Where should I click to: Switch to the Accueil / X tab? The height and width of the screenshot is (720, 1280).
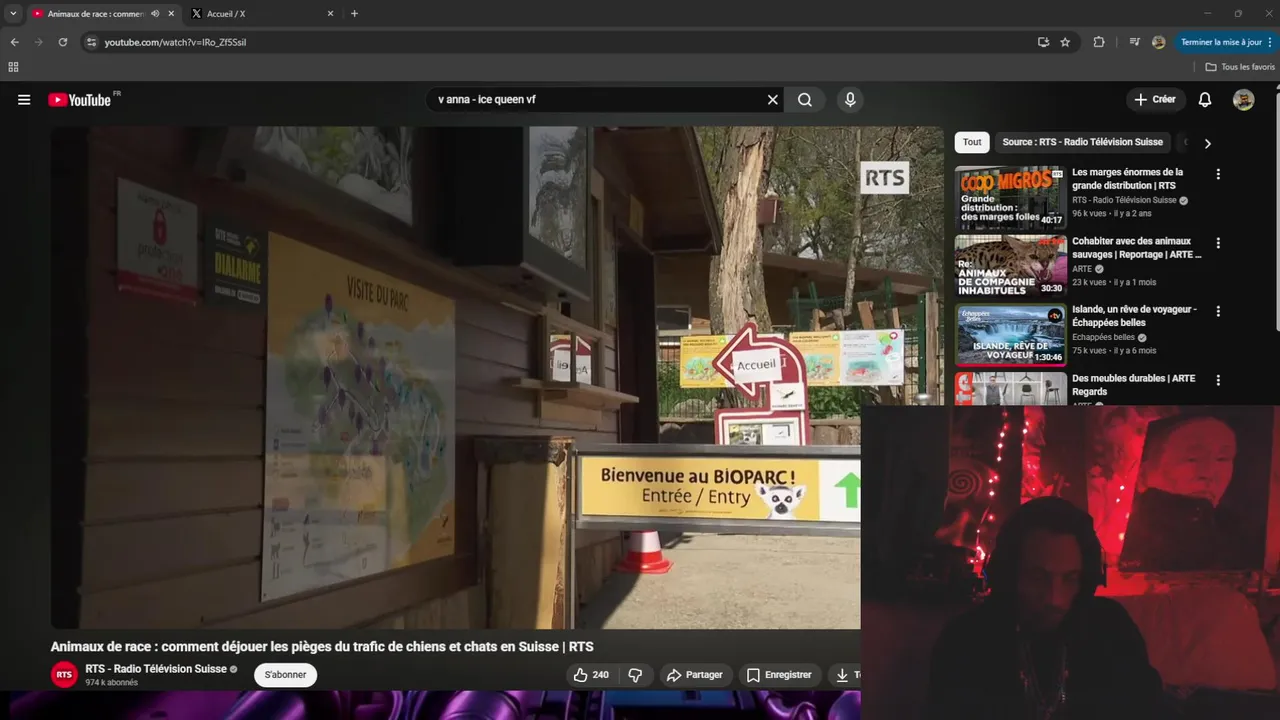262,14
